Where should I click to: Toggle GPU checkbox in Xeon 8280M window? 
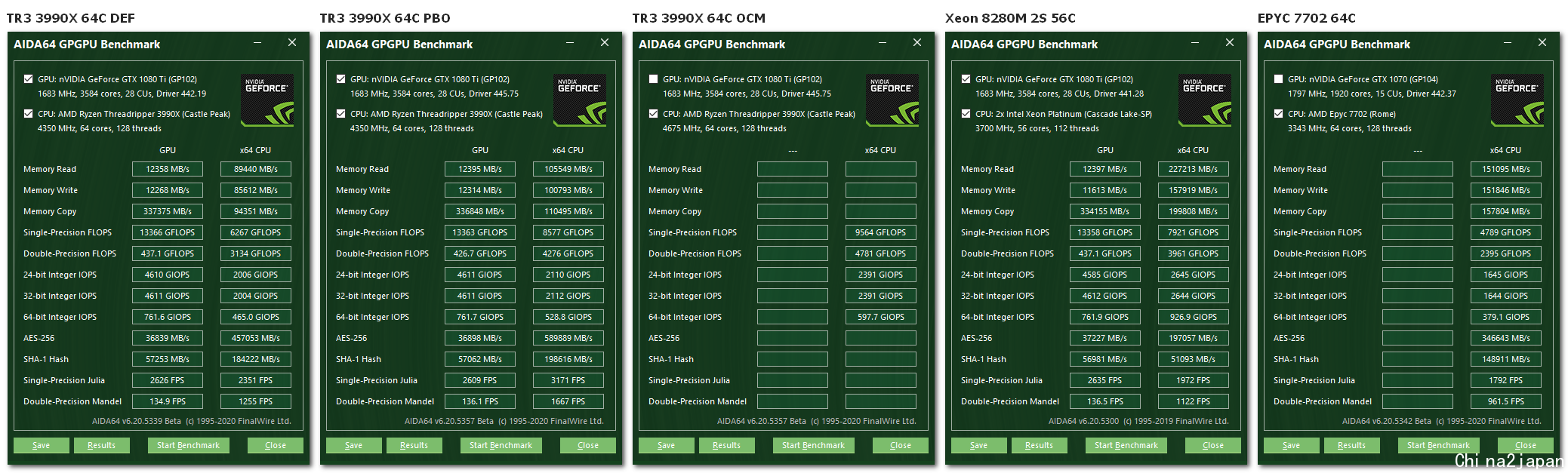coord(966,79)
